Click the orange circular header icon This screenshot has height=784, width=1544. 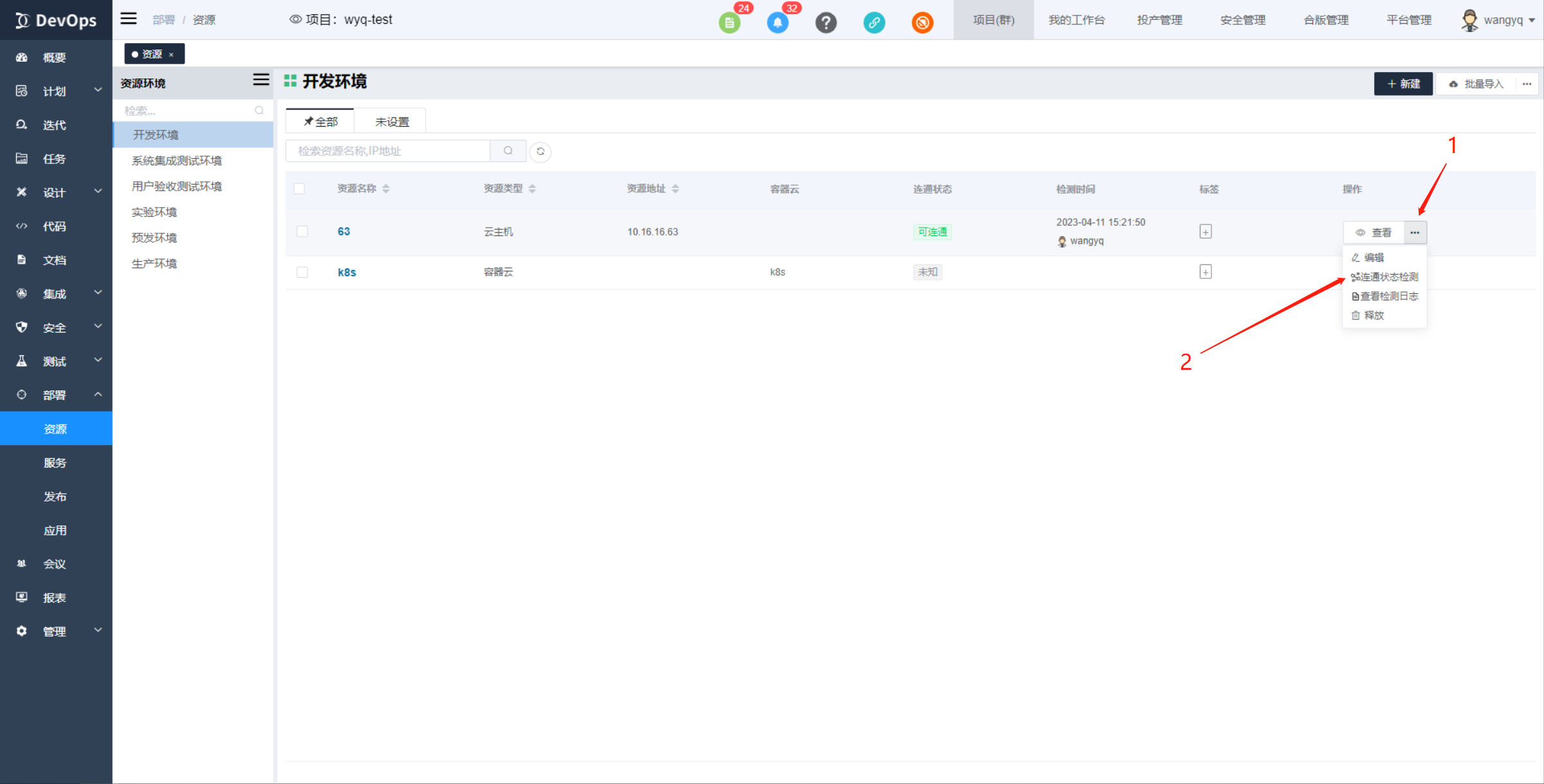tap(922, 23)
